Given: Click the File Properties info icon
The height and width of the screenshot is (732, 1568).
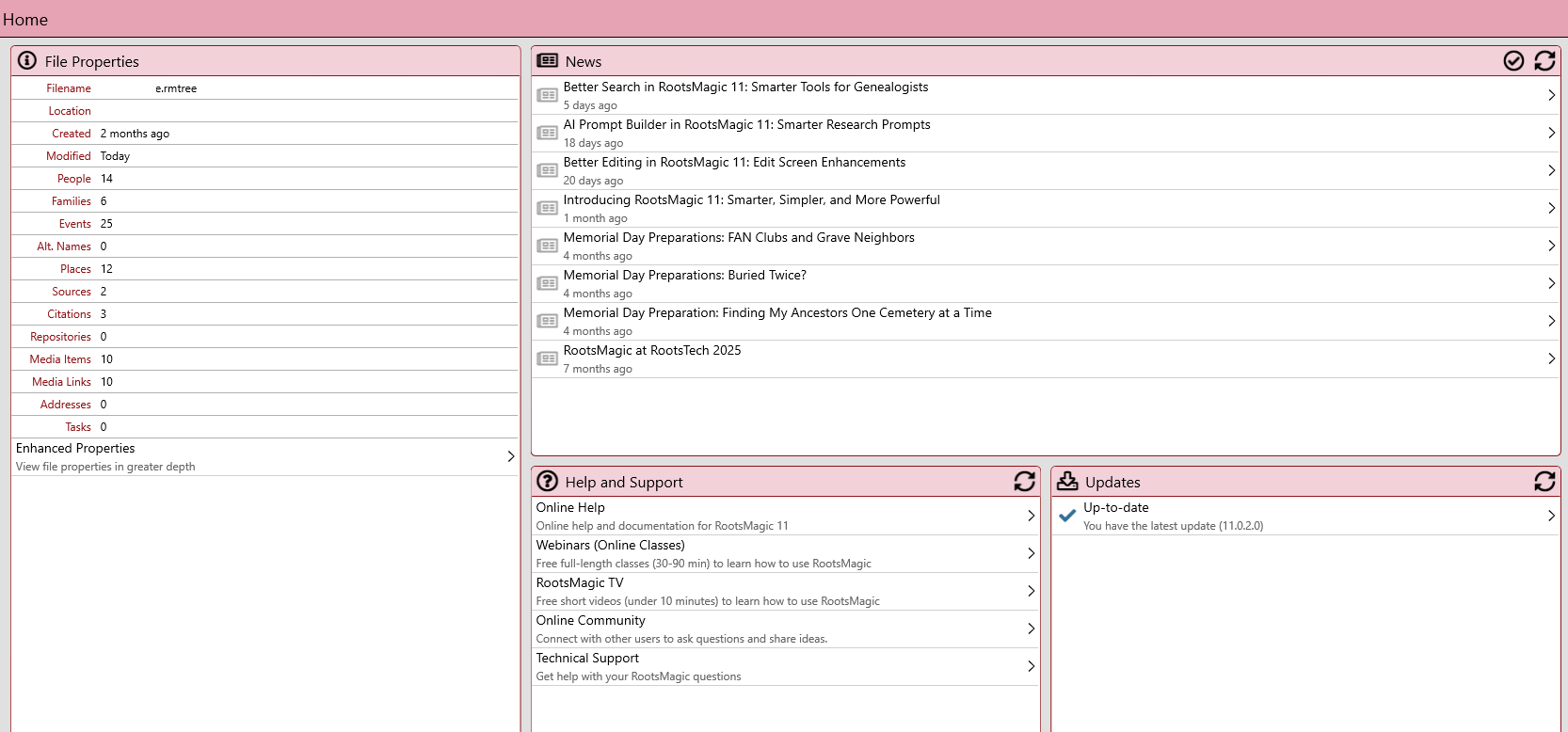Looking at the screenshot, I should point(27,60).
